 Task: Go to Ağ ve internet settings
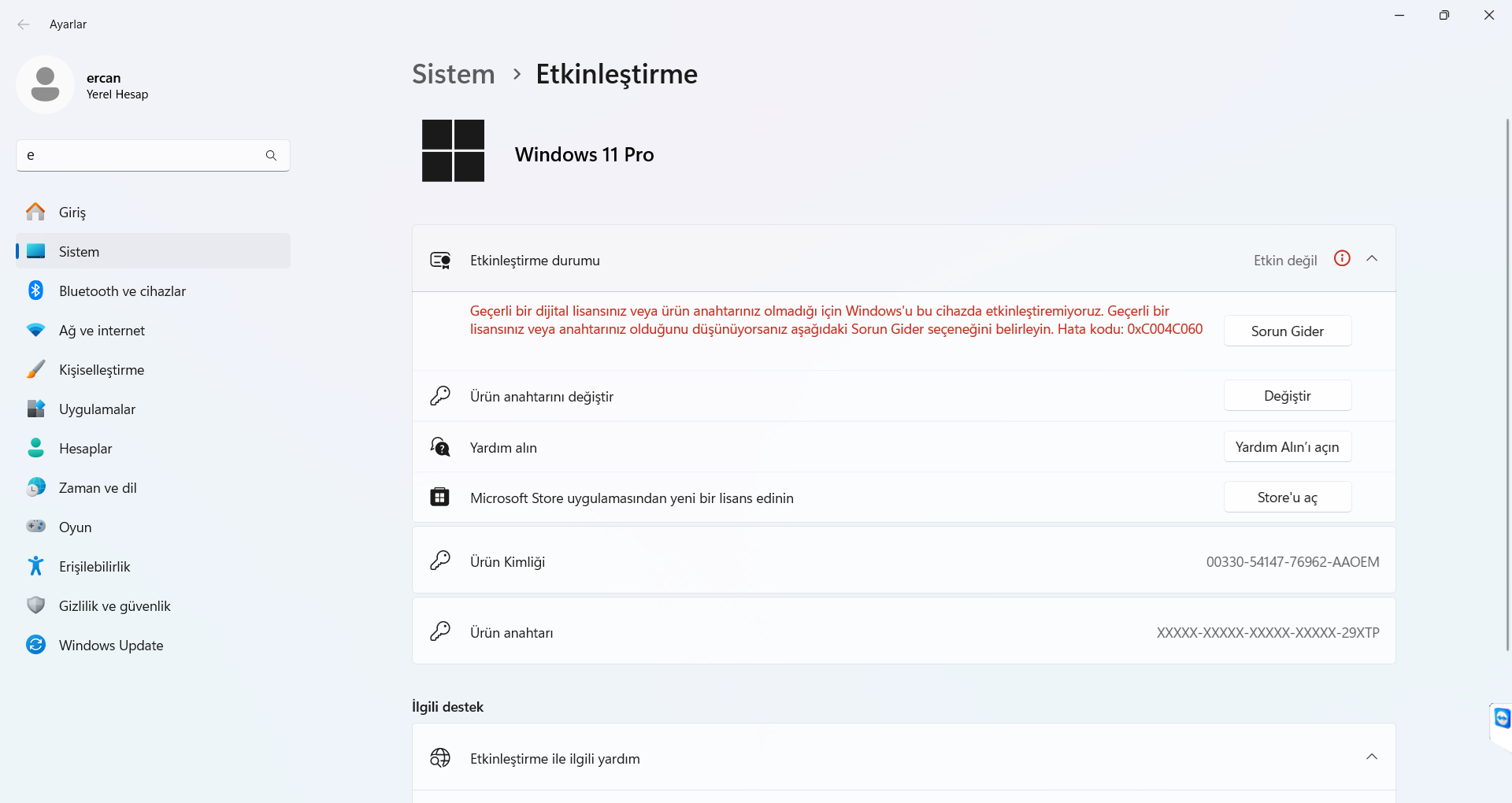point(153,330)
